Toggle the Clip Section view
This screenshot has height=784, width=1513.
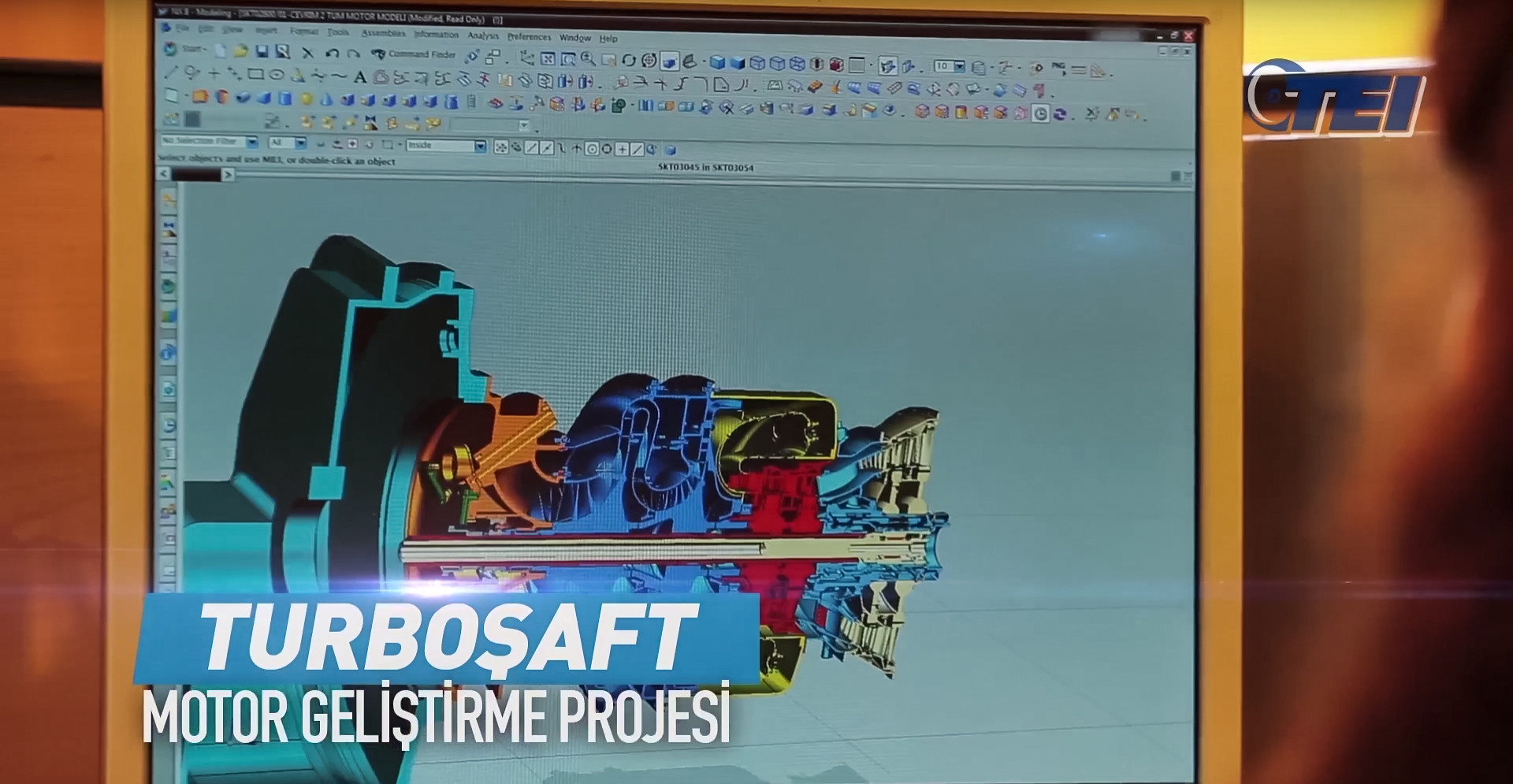(x=887, y=65)
